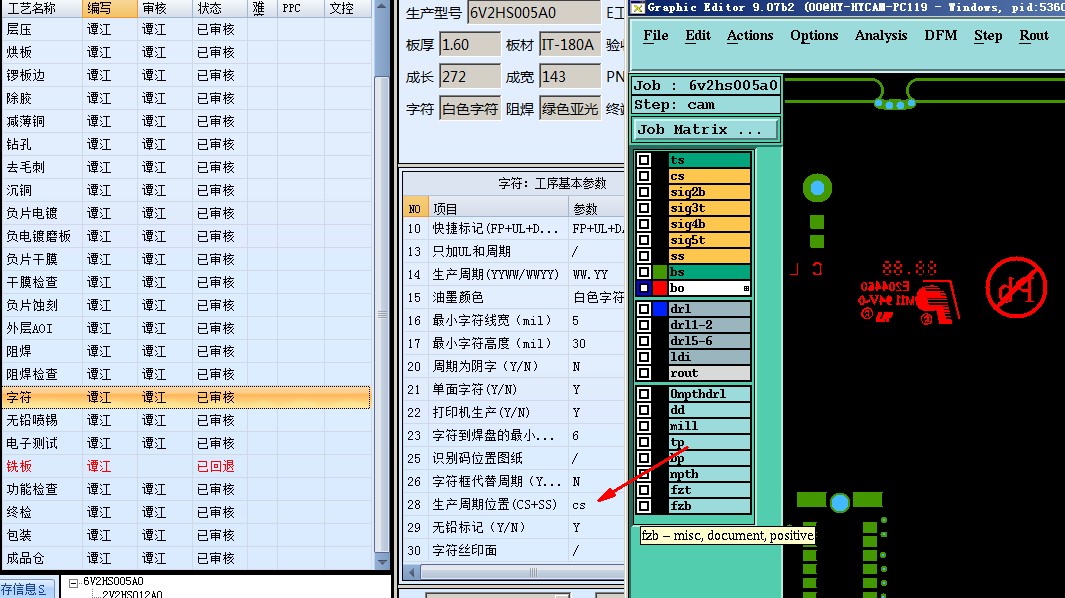Select parameter row 21 单面字符(Y/N)
This screenshot has height=598, width=1065.
(514, 390)
